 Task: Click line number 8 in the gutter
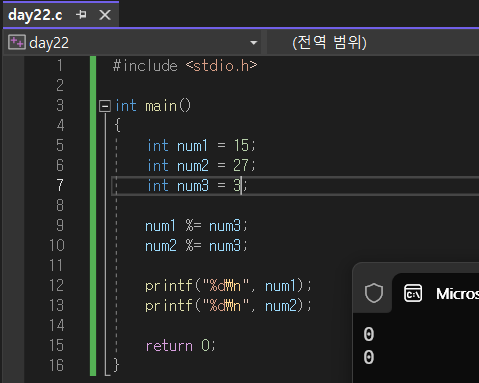click(x=60, y=205)
